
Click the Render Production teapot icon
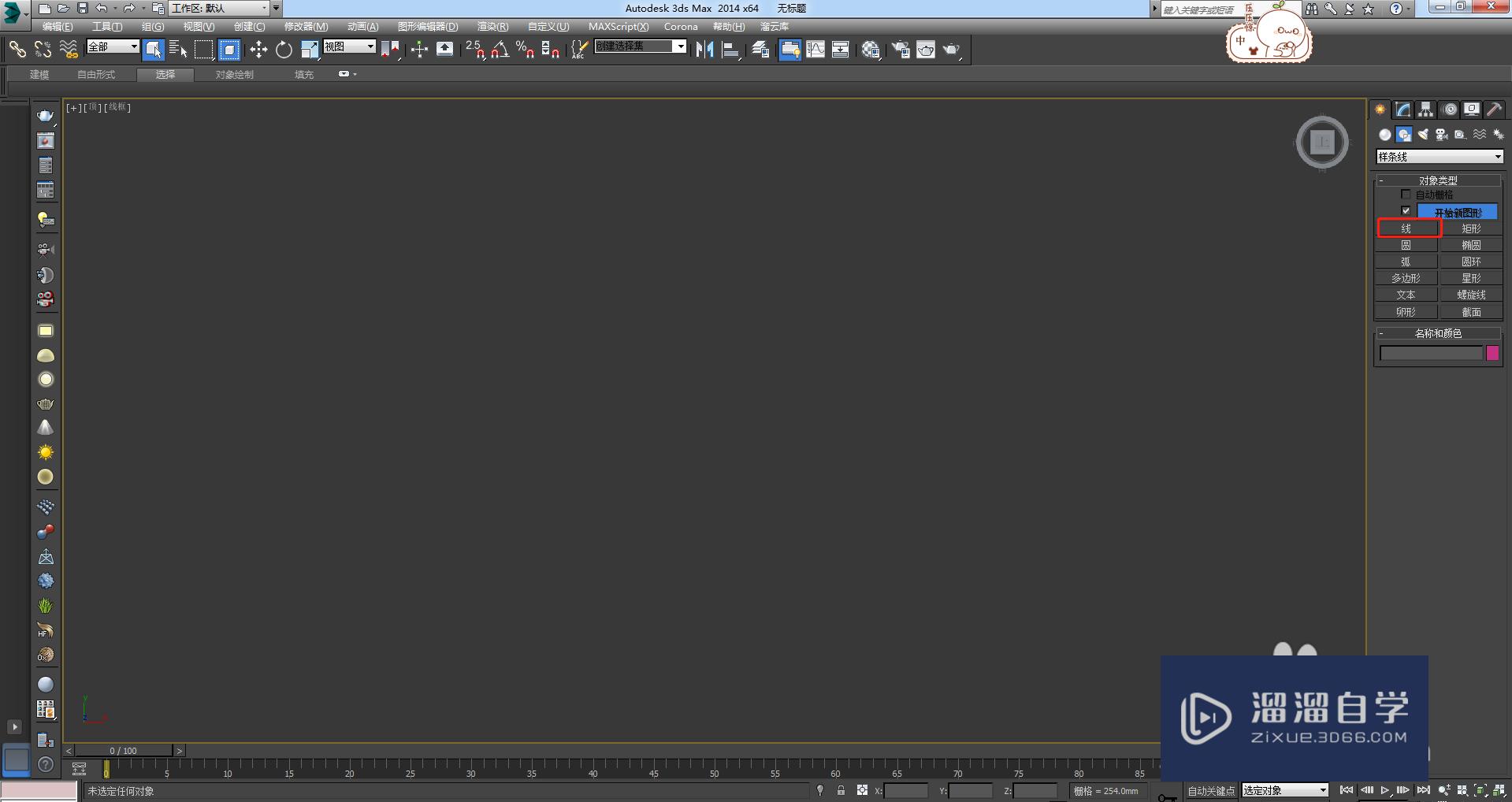click(x=952, y=50)
